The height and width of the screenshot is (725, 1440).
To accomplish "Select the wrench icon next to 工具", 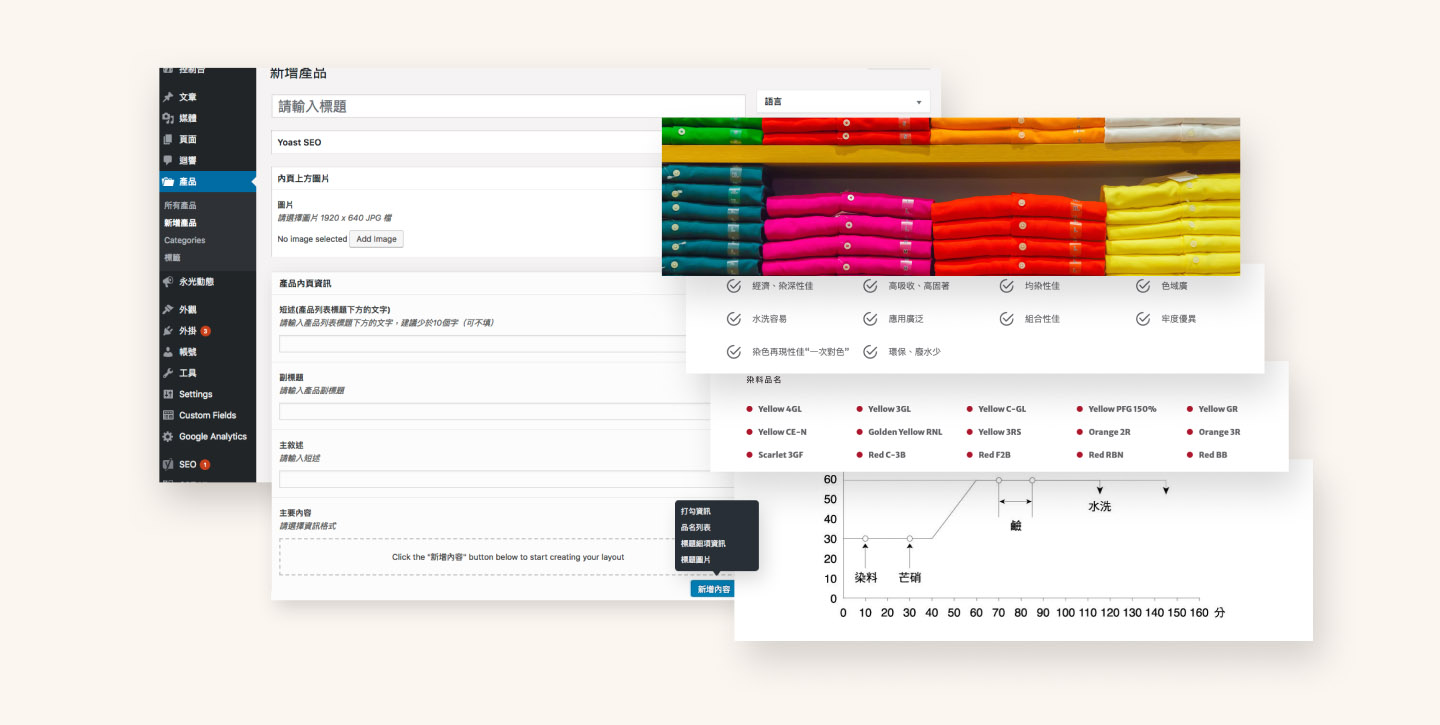I will coord(168,373).
